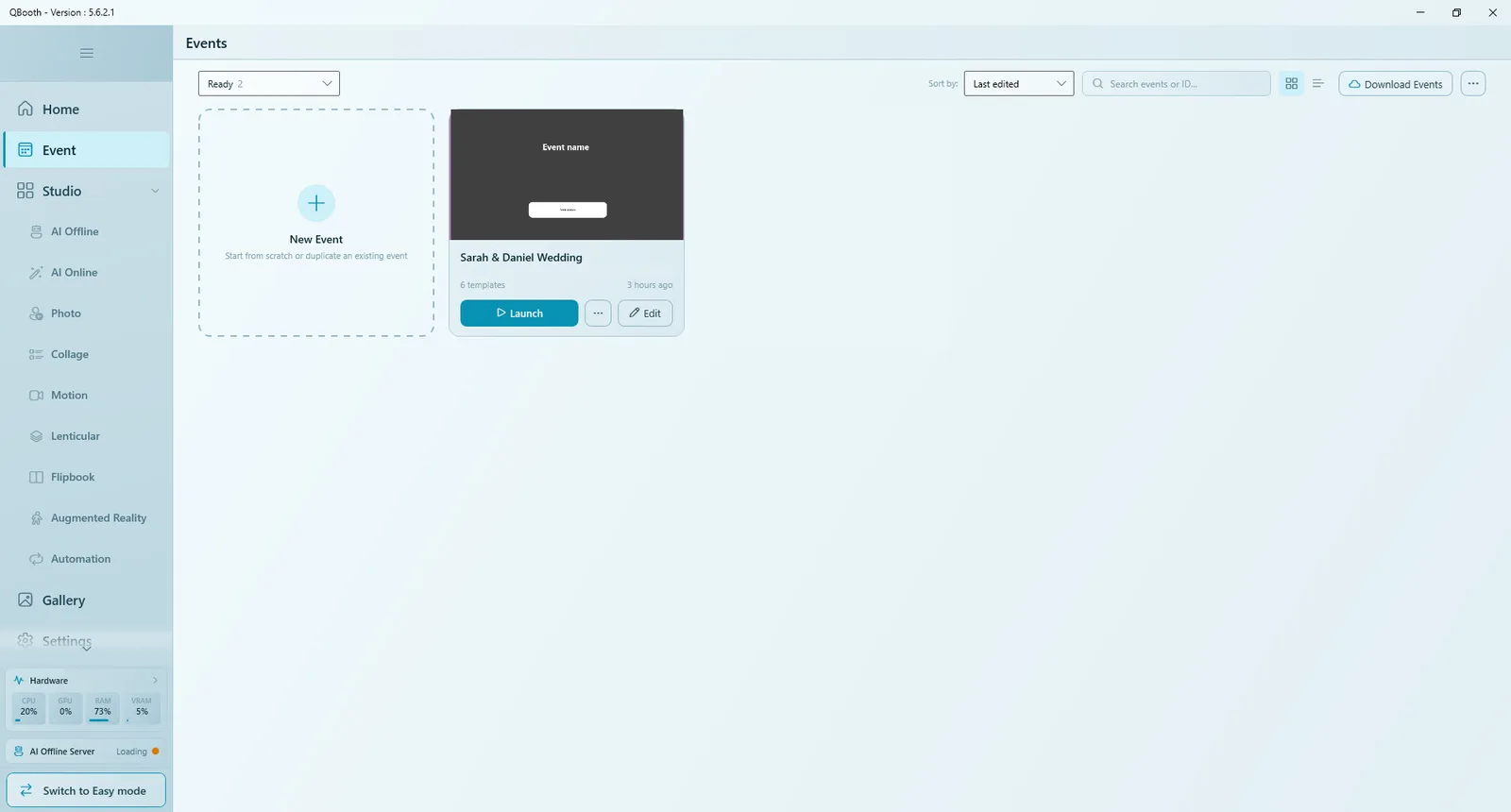Launch the Sarah & Daniel Wedding event
Image resolution: width=1511 pixels, height=812 pixels.
519,313
